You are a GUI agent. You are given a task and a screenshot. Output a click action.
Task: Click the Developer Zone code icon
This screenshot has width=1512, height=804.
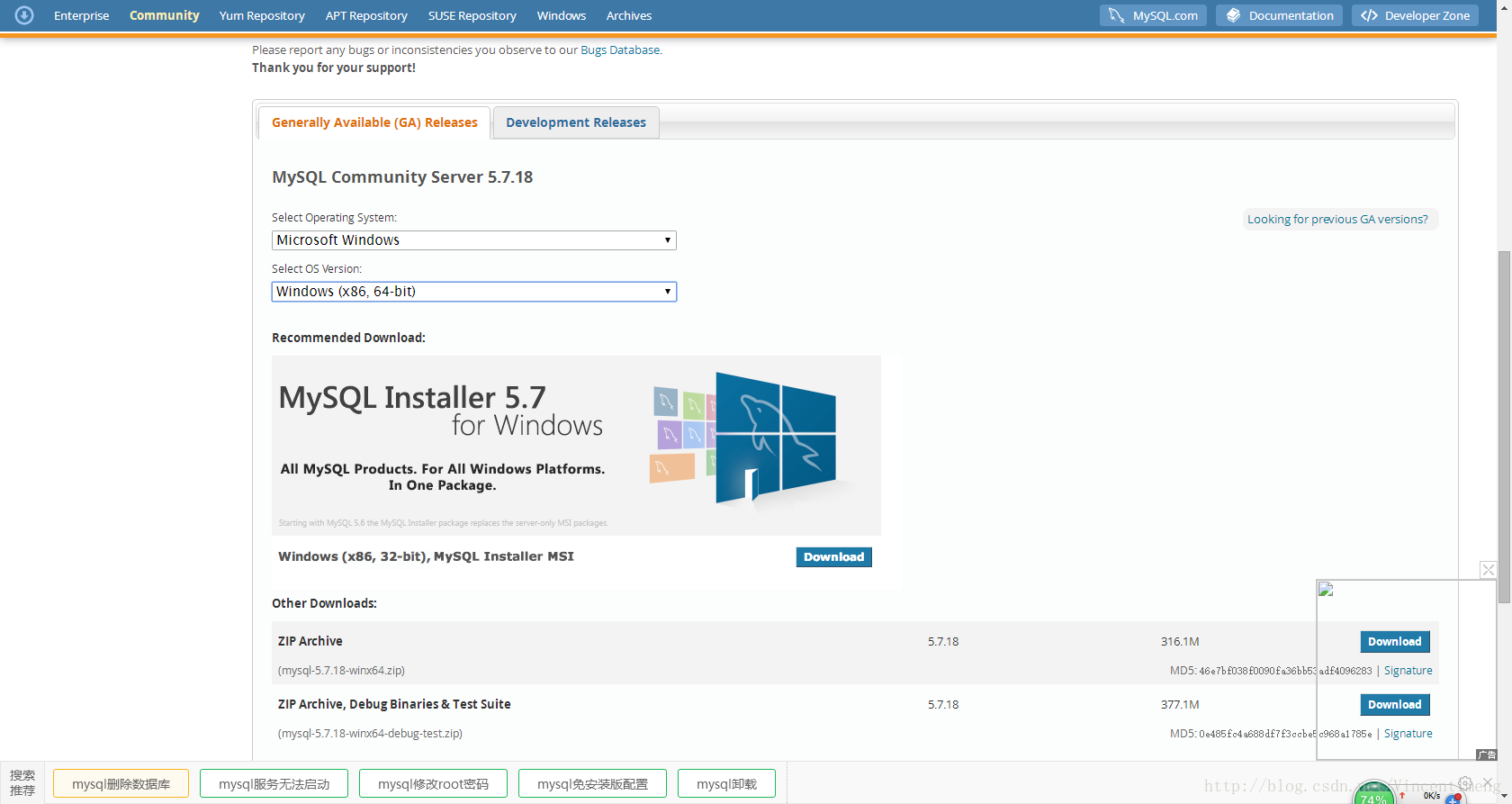(x=1369, y=15)
